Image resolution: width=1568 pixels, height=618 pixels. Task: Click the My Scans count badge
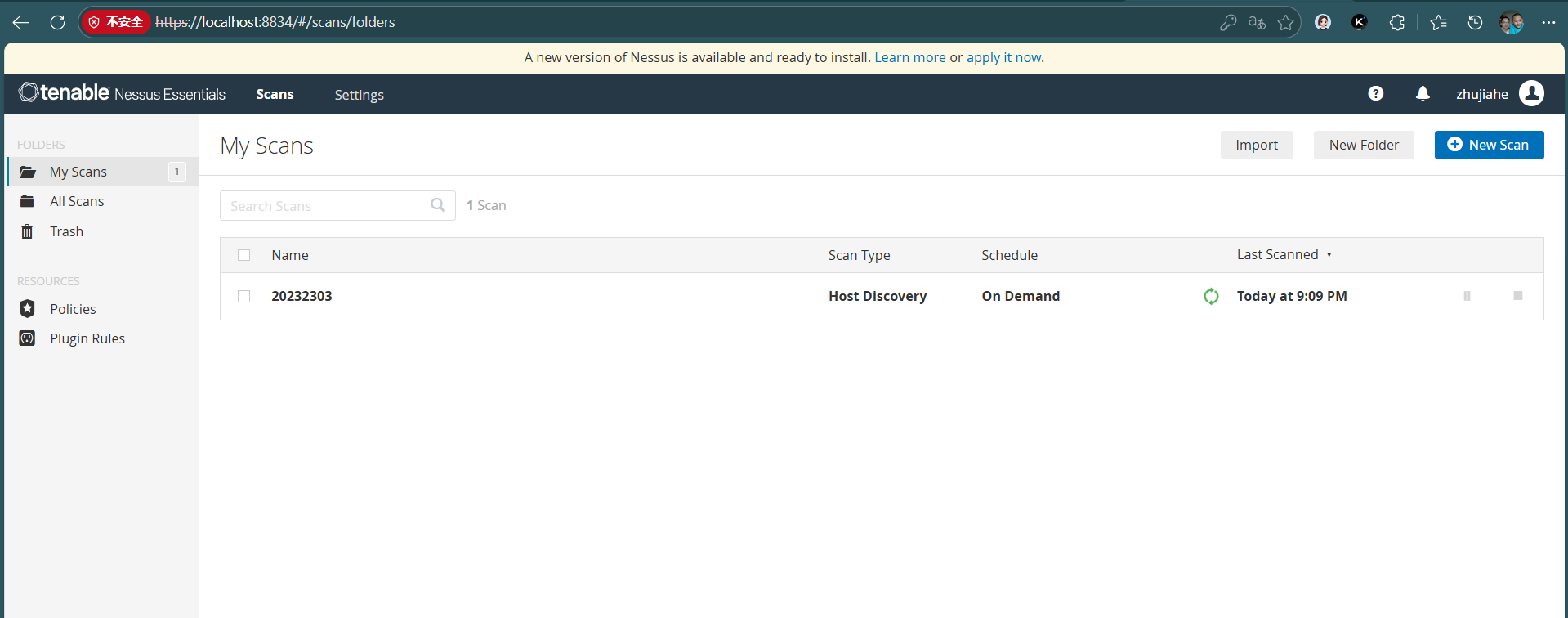(x=176, y=172)
